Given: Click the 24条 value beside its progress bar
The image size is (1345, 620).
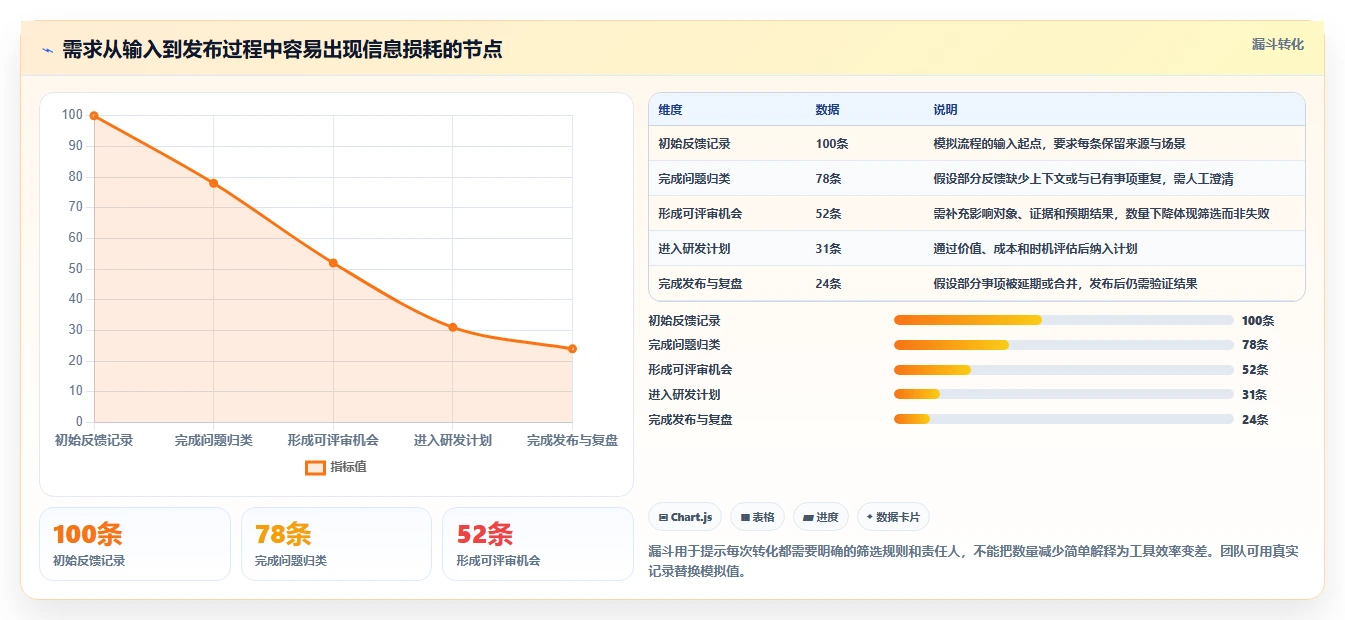Looking at the screenshot, I should click(1255, 420).
